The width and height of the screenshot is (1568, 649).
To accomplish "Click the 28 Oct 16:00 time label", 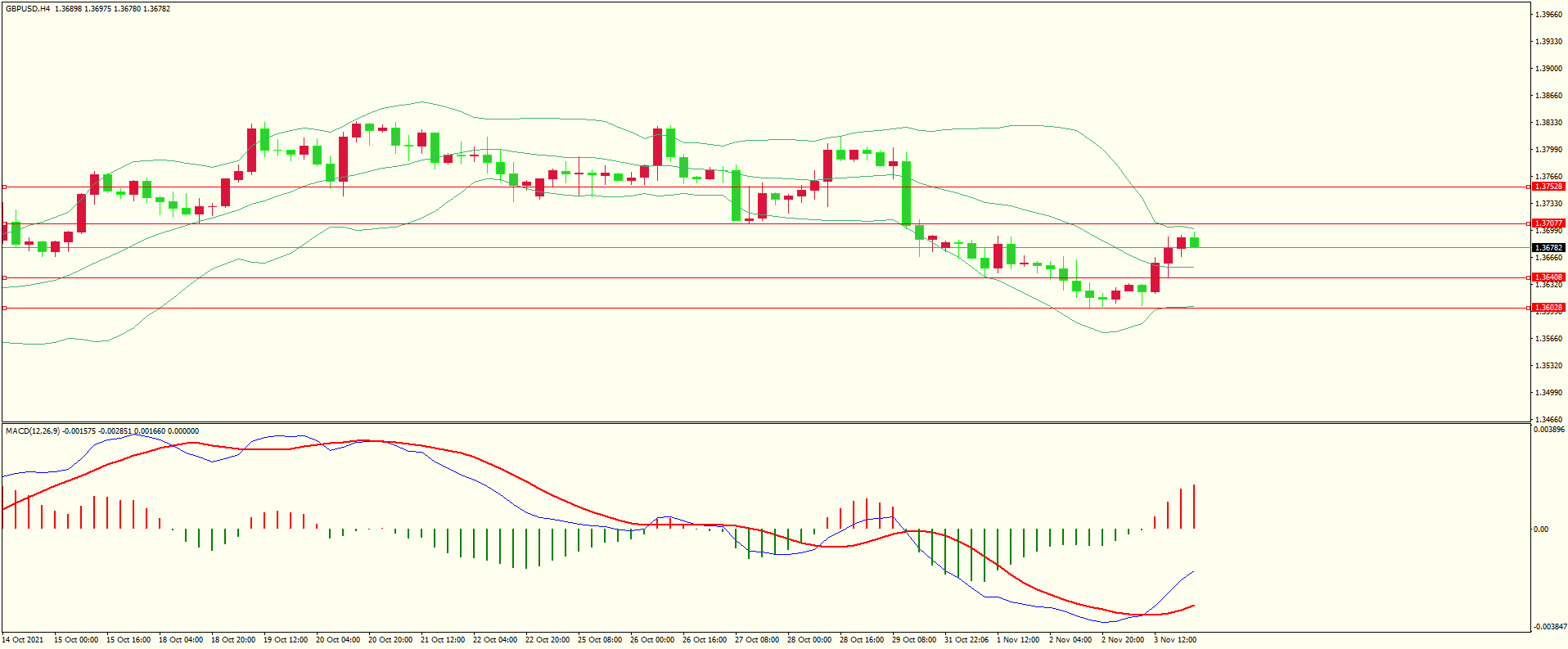I will [x=862, y=640].
